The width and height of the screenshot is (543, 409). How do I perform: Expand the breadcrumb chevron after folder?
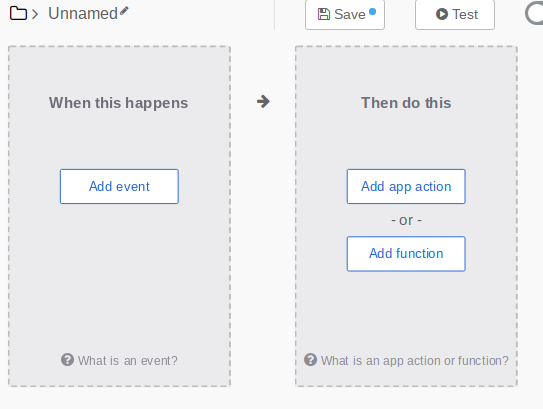[35, 14]
